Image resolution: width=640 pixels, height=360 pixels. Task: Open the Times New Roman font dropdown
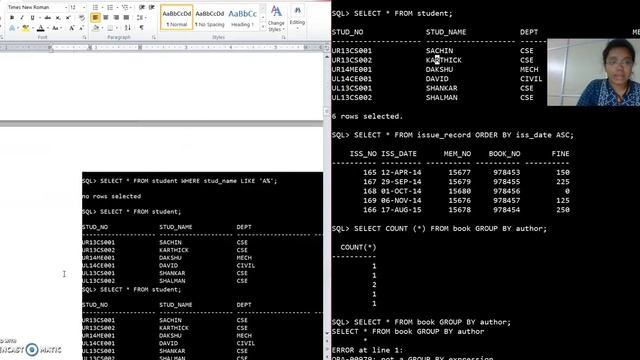(x=66, y=7)
